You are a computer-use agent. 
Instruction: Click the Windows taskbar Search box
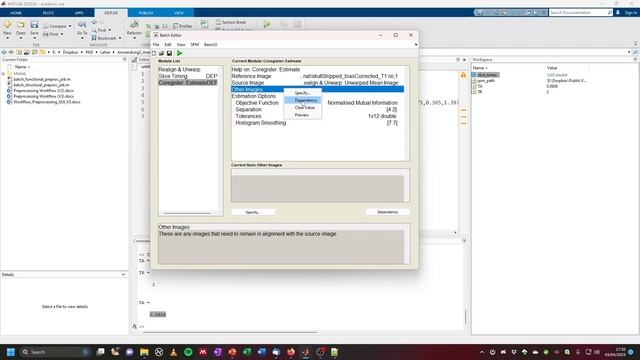click(55, 352)
